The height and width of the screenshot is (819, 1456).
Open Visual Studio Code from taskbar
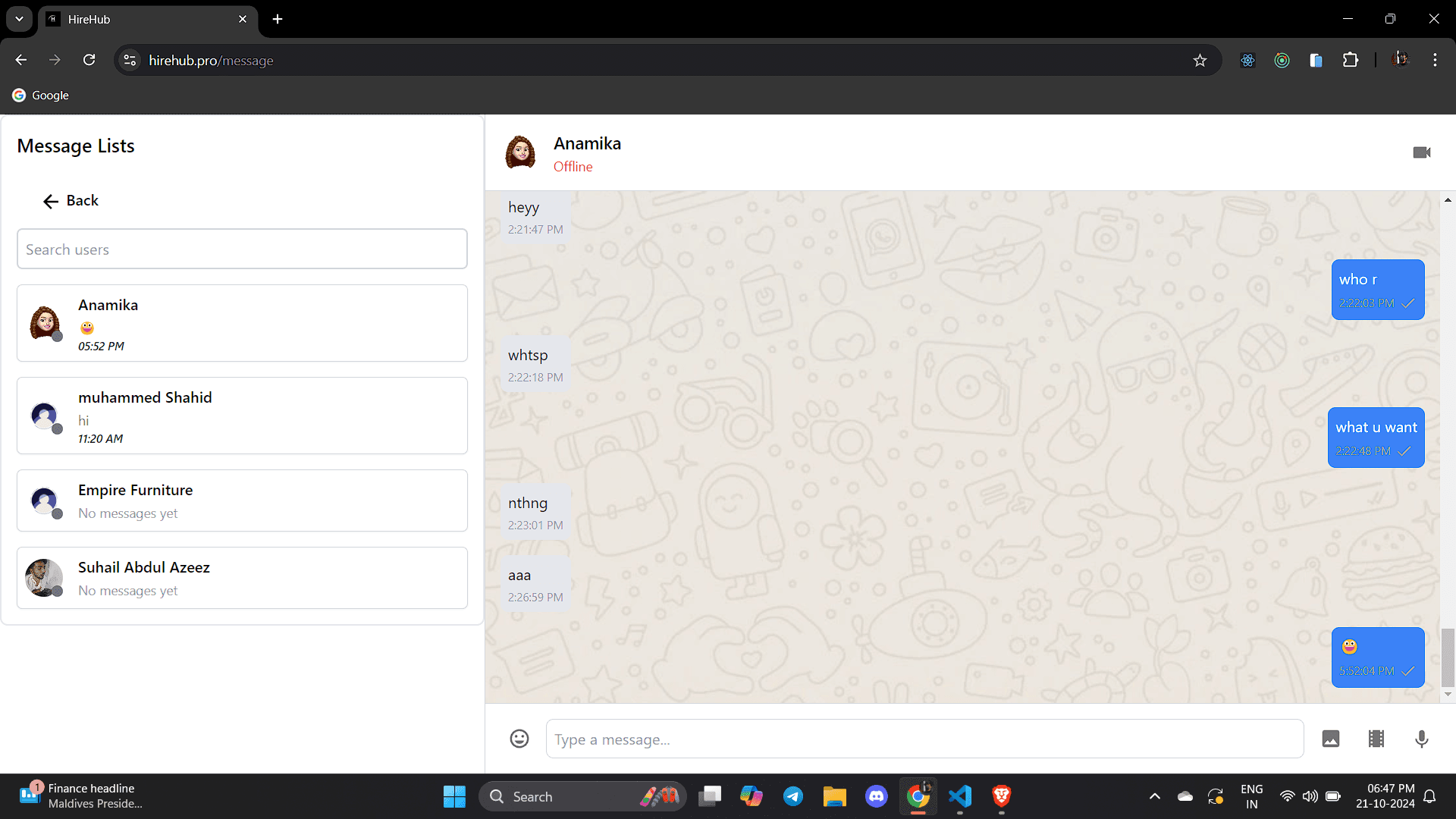(959, 796)
